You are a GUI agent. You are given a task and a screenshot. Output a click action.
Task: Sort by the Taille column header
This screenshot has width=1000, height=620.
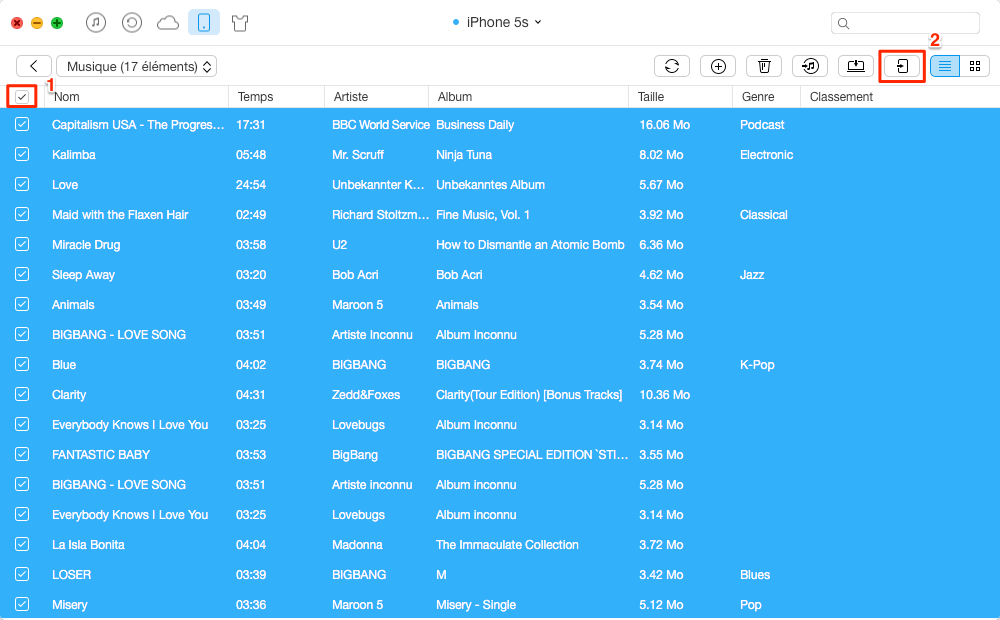(x=680, y=97)
